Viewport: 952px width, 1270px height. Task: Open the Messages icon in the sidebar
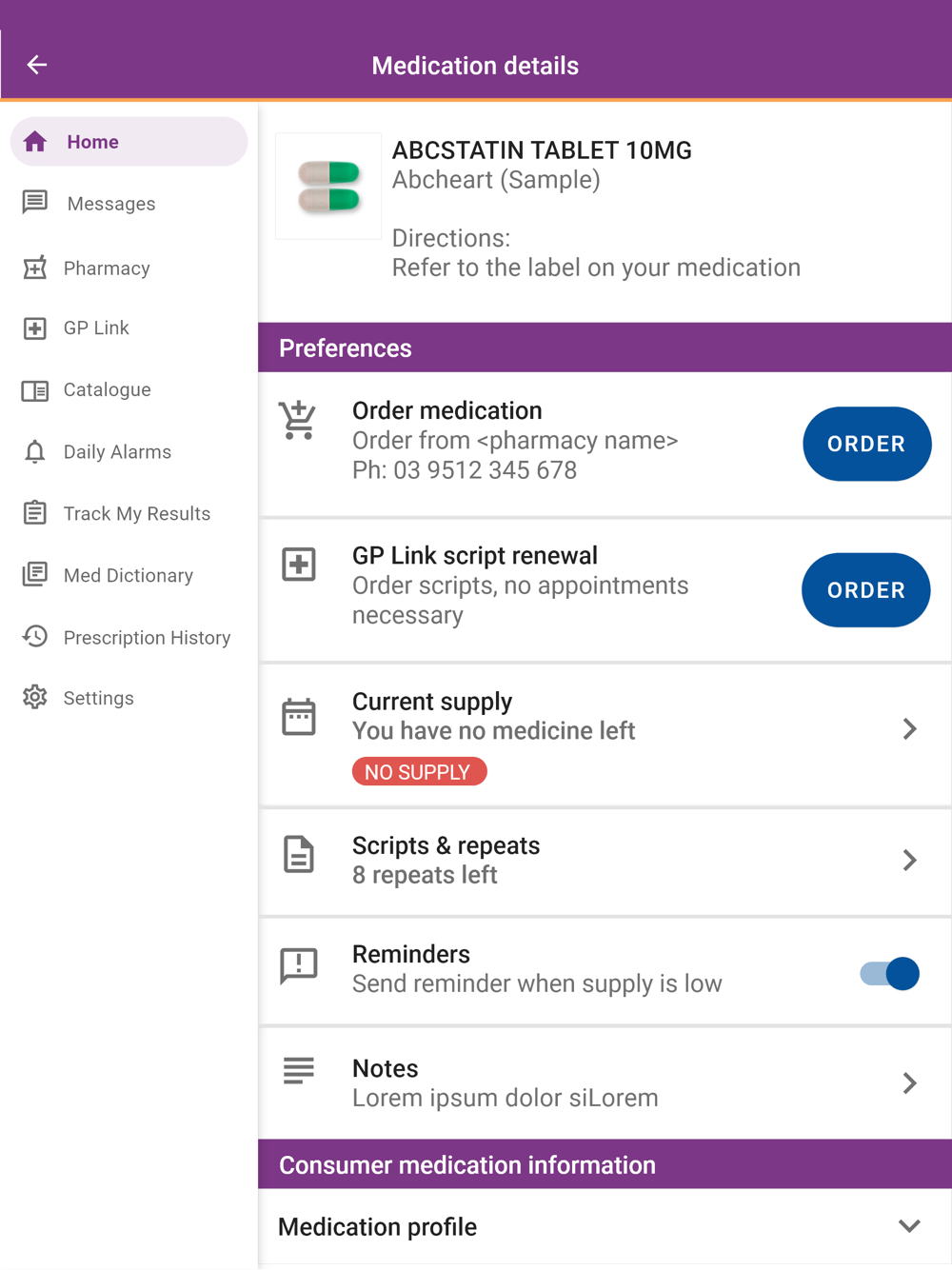coord(35,203)
